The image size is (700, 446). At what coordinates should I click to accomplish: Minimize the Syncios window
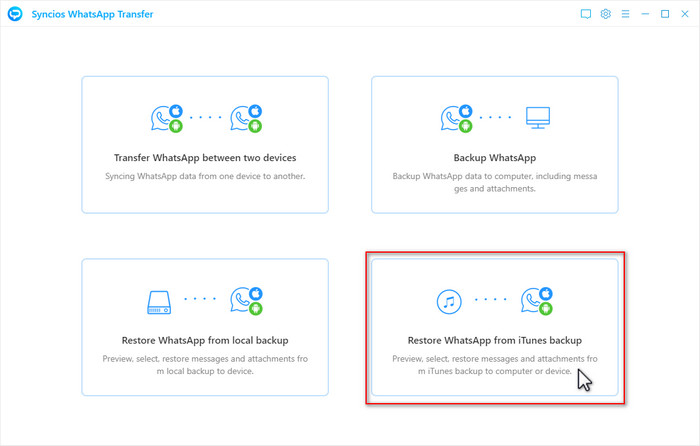[x=645, y=14]
